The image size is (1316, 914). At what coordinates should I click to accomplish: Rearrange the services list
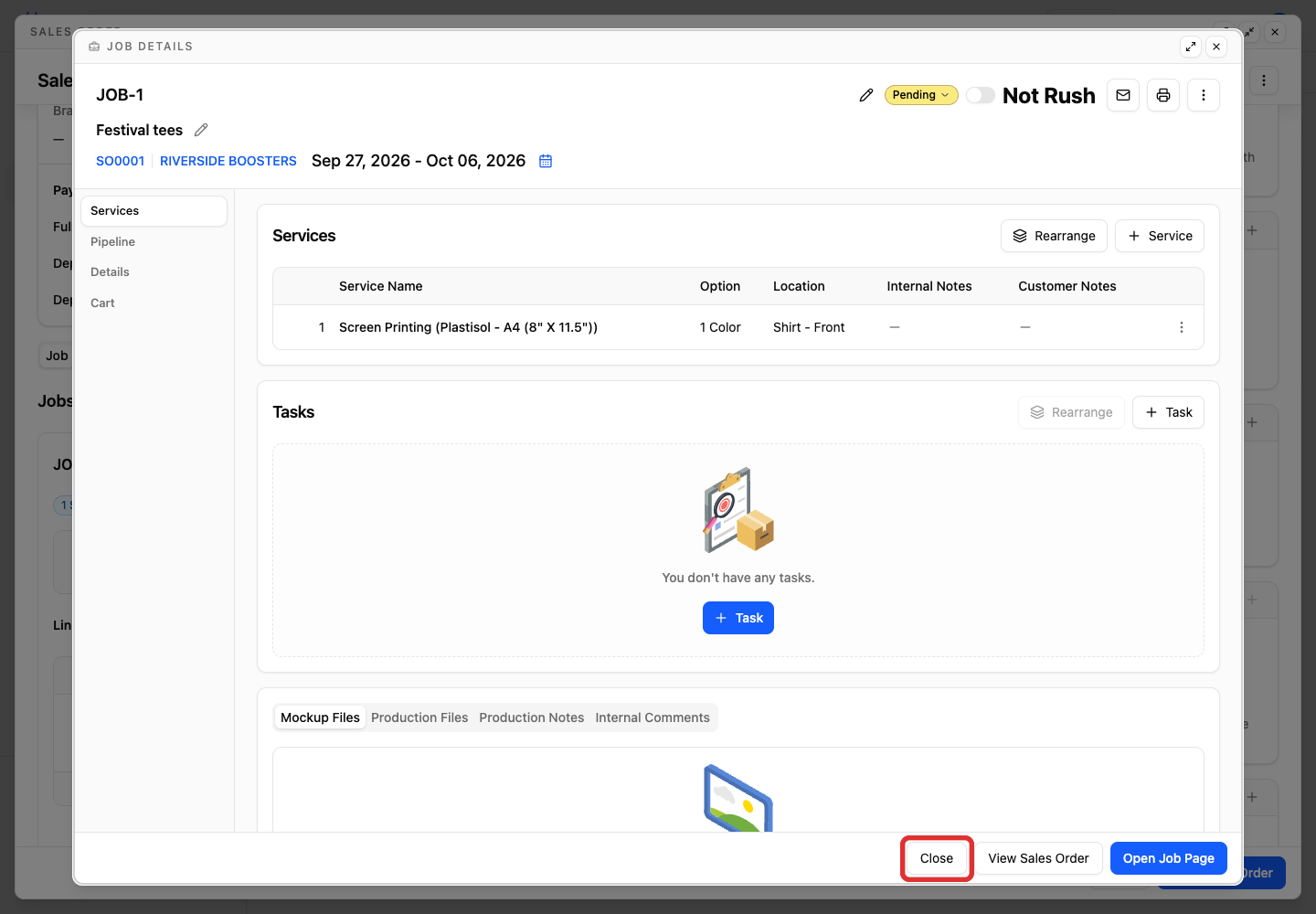pyautogui.click(x=1054, y=236)
